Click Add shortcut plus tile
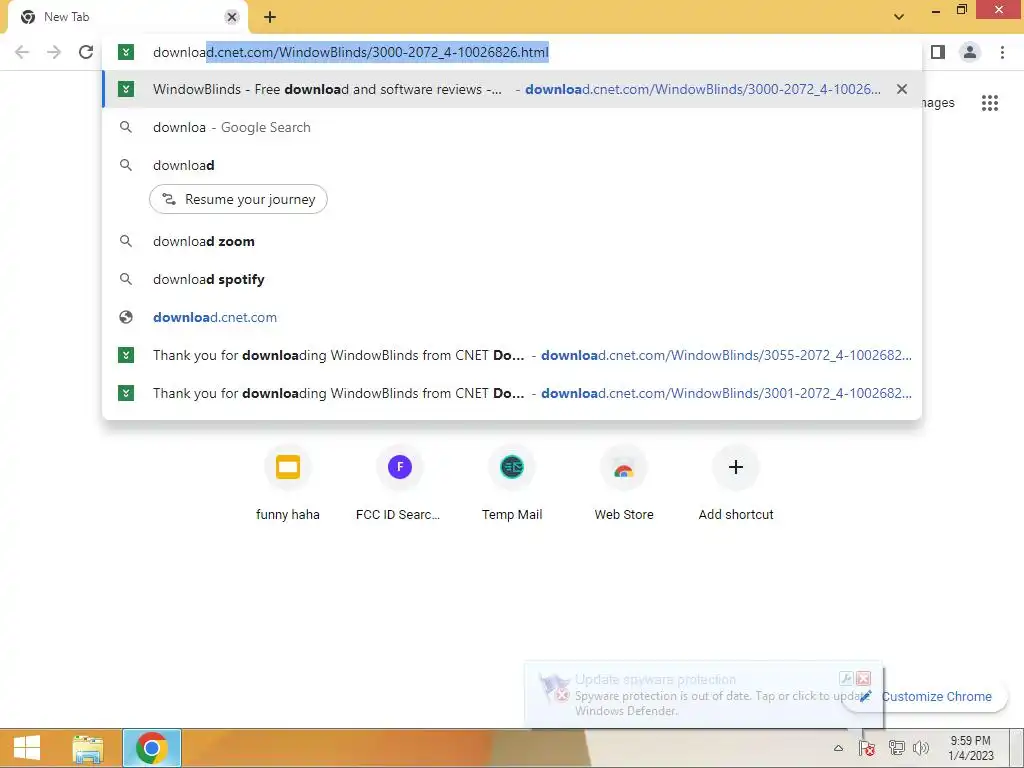 coord(736,484)
